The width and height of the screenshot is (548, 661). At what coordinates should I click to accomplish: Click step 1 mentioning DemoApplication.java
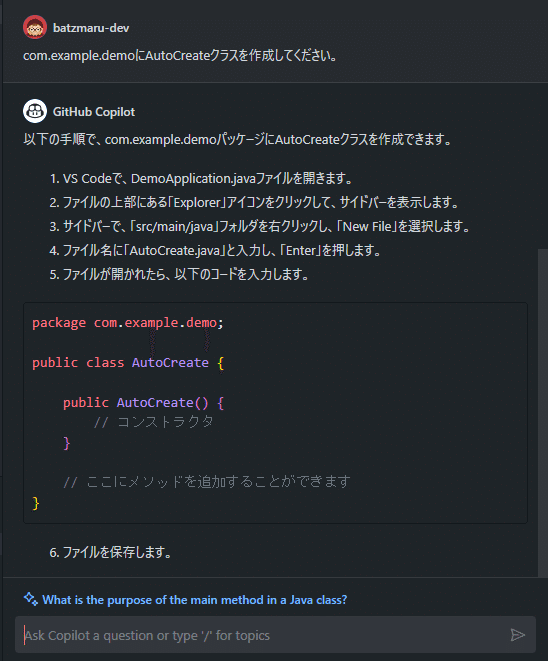201,179
